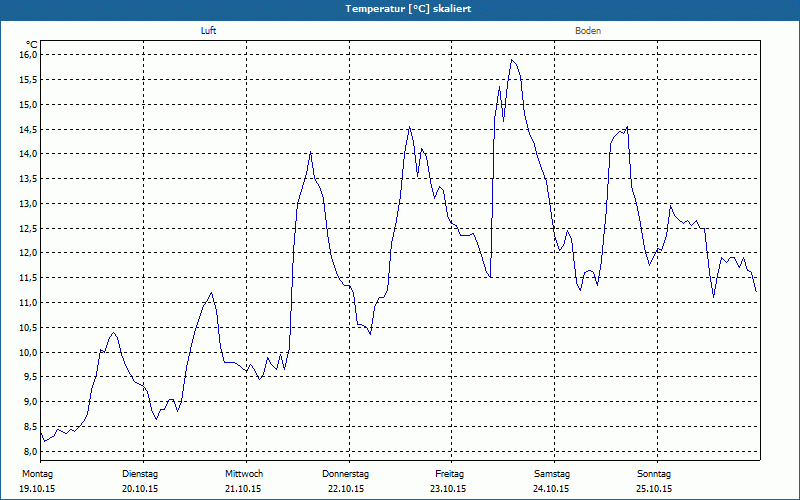
Task: Click the date '25.10.15'
Action: (654, 489)
